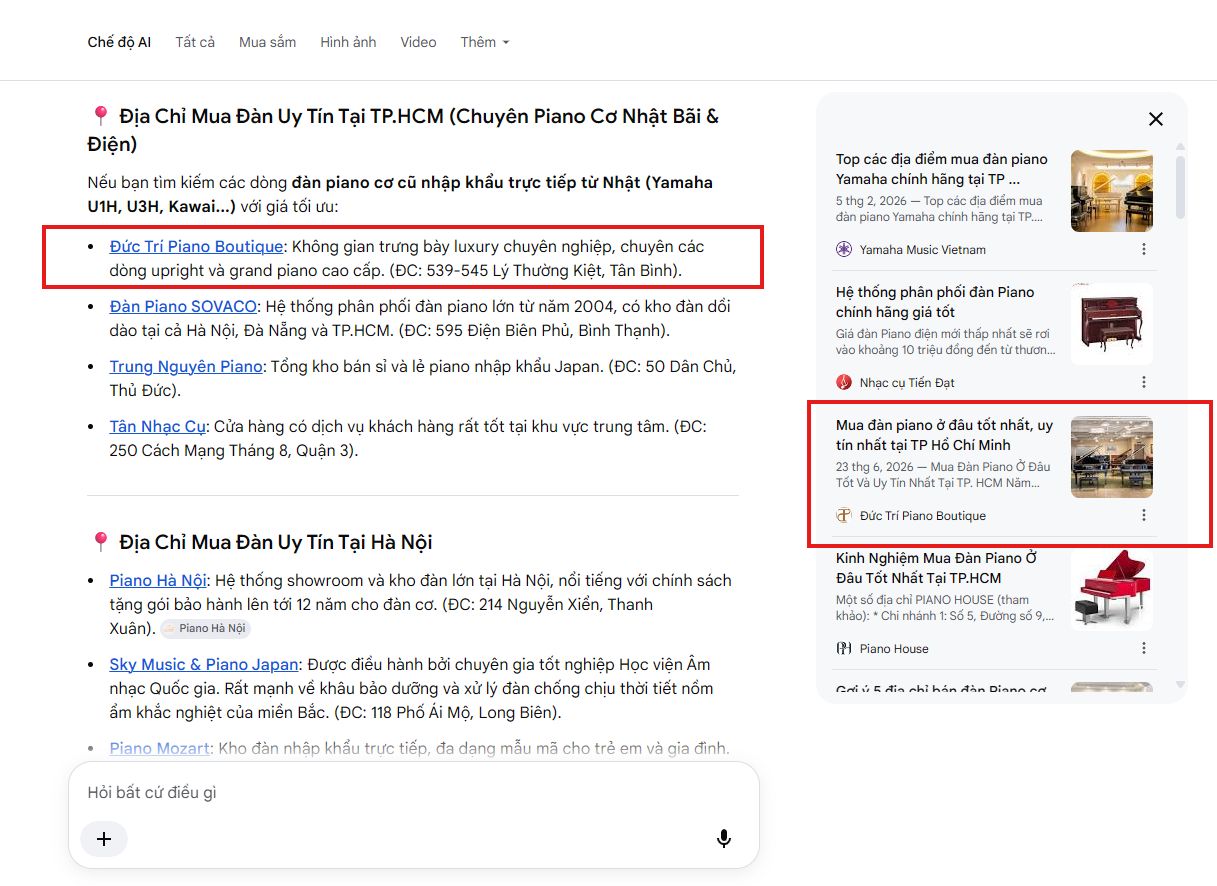Open the three-dot menu for the Nhạc cụ Tiến Đạt source
Screen dimensions: 1217x886
click(1144, 382)
